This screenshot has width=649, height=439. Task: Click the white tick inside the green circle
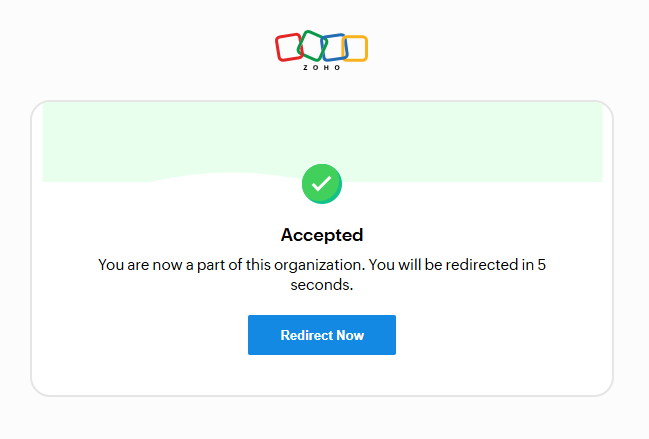point(322,184)
